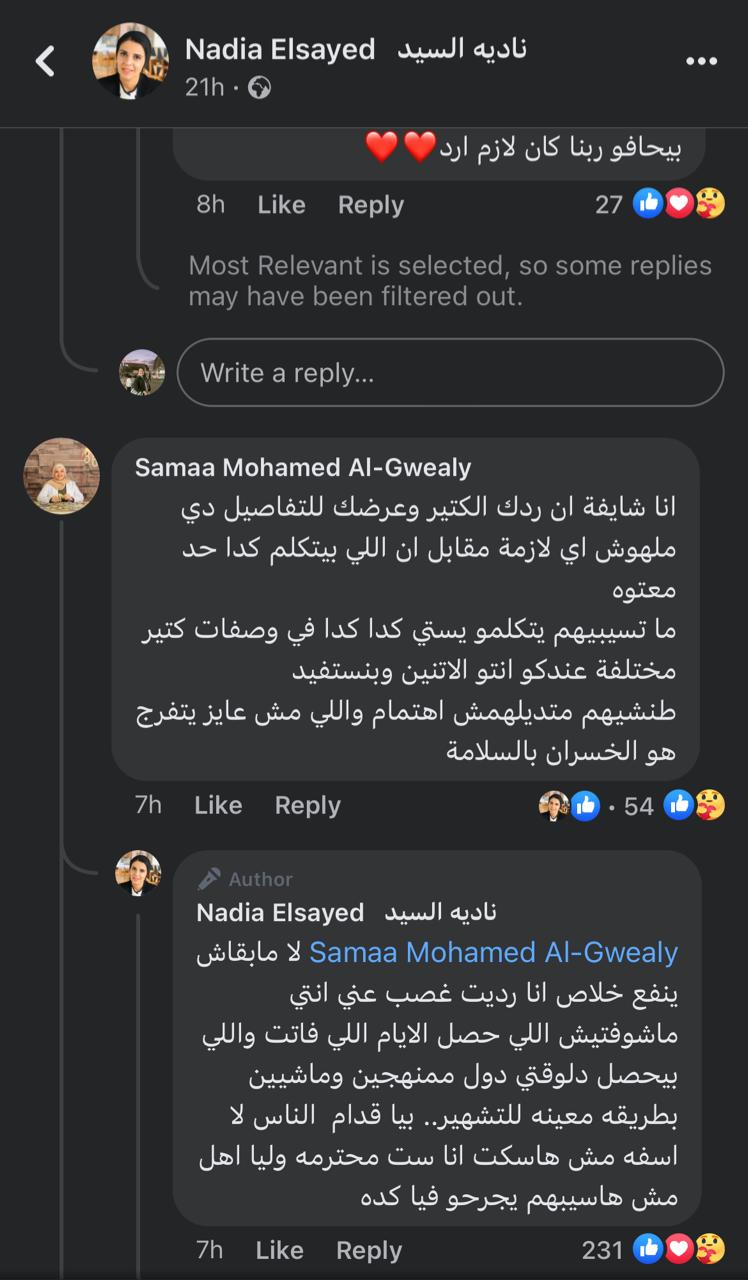Open Samaa Mohamed Al-Gwealy's name link
Viewport: 748px width, 1280px height.
coord(302,468)
